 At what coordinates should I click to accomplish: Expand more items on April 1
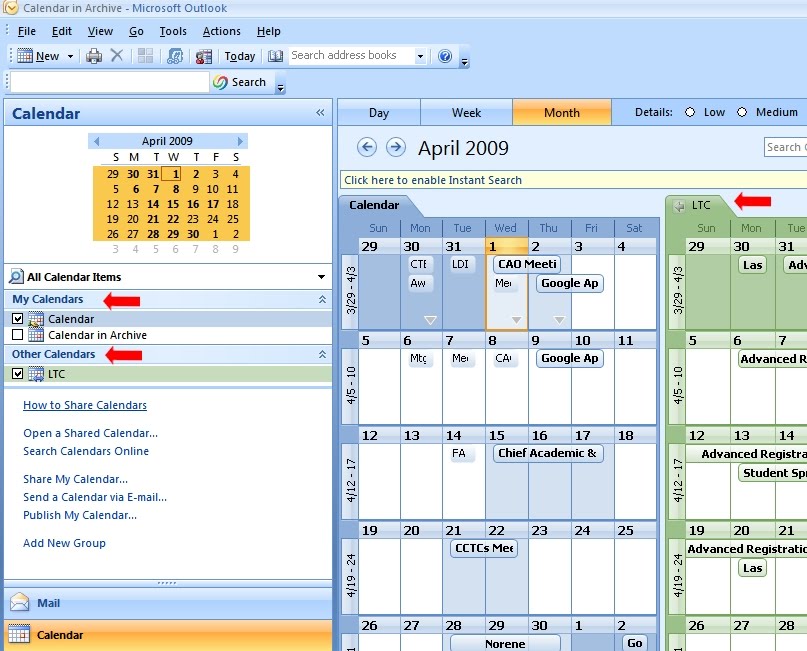[516, 320]
